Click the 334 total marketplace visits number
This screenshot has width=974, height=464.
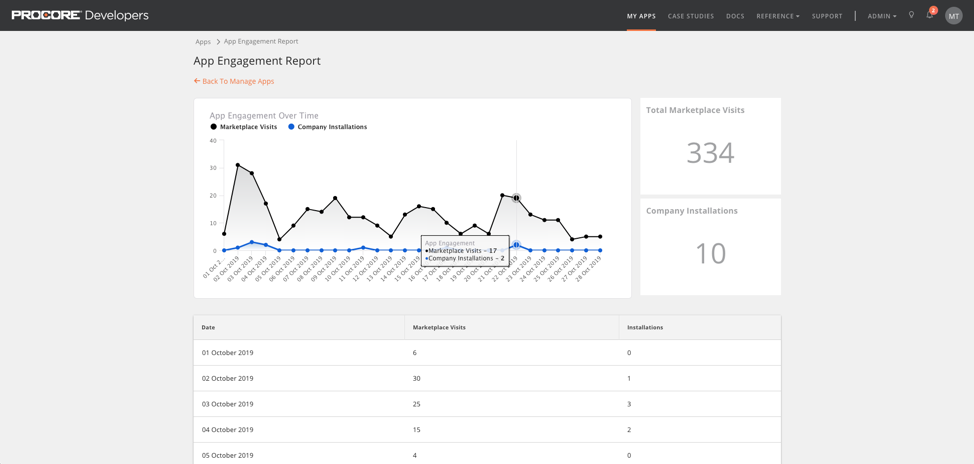[710, 153]
